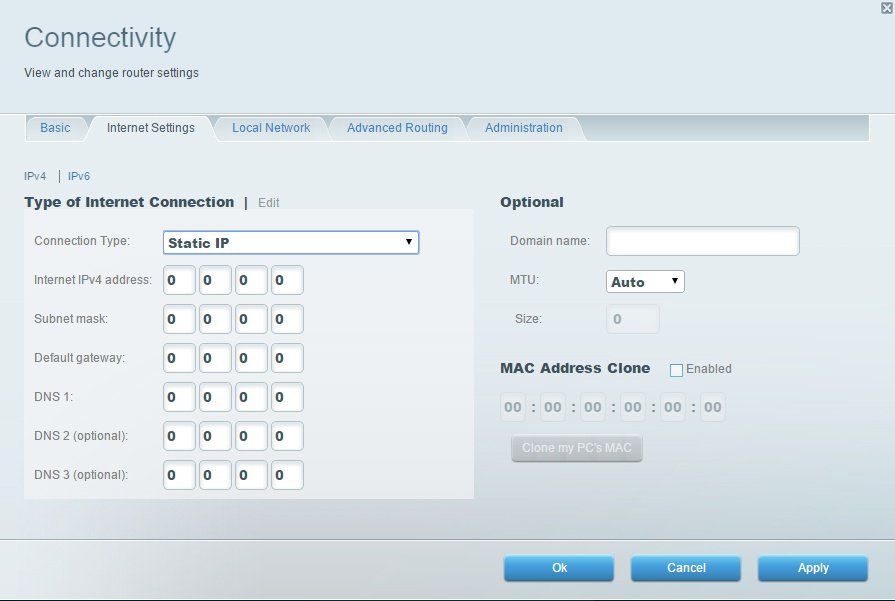Apply the router settings

tap(812, 568)
